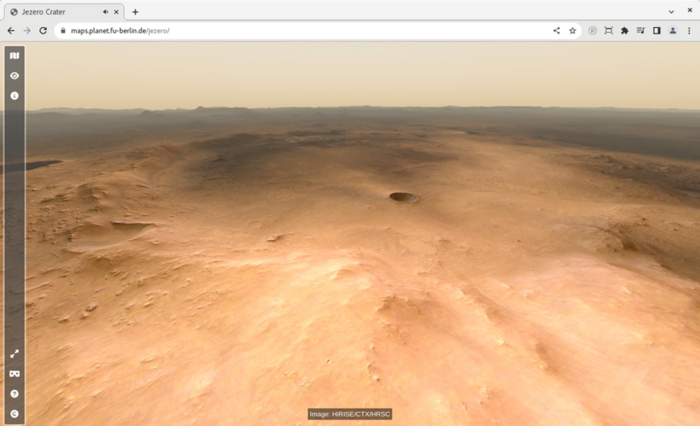Open the browser extensions puzzle icon
This screenshot has height=426, width=700.
[625, 31]
